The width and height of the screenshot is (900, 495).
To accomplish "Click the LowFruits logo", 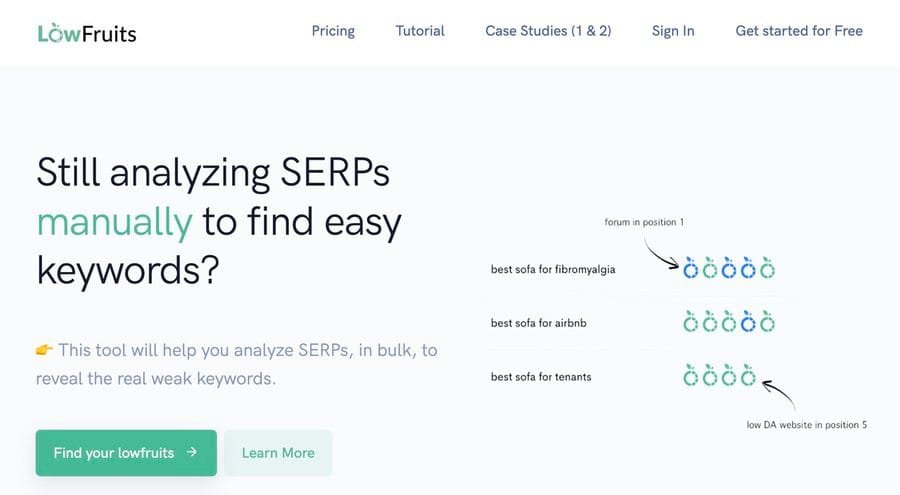I will (87, 33).
